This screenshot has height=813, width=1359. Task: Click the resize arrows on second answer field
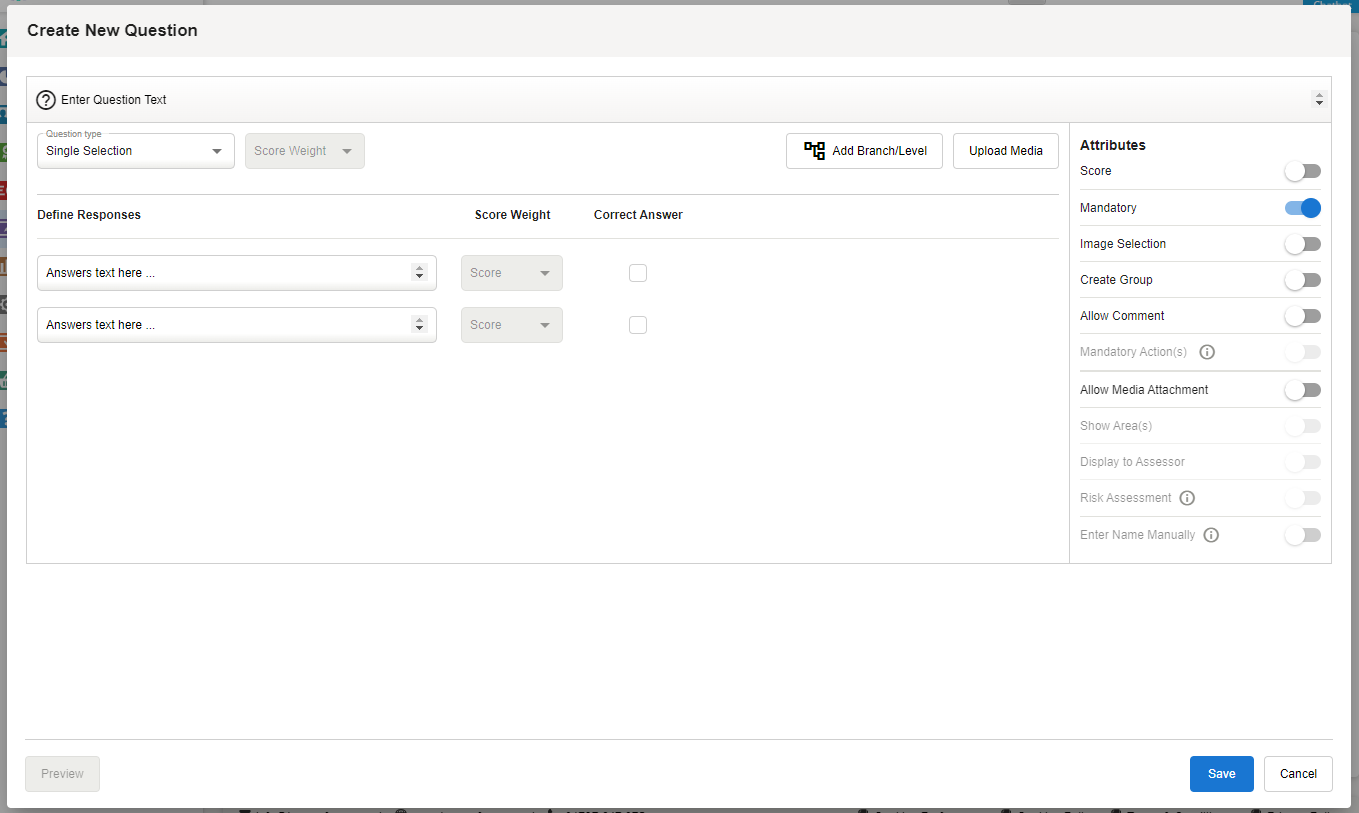pos(420,325)
